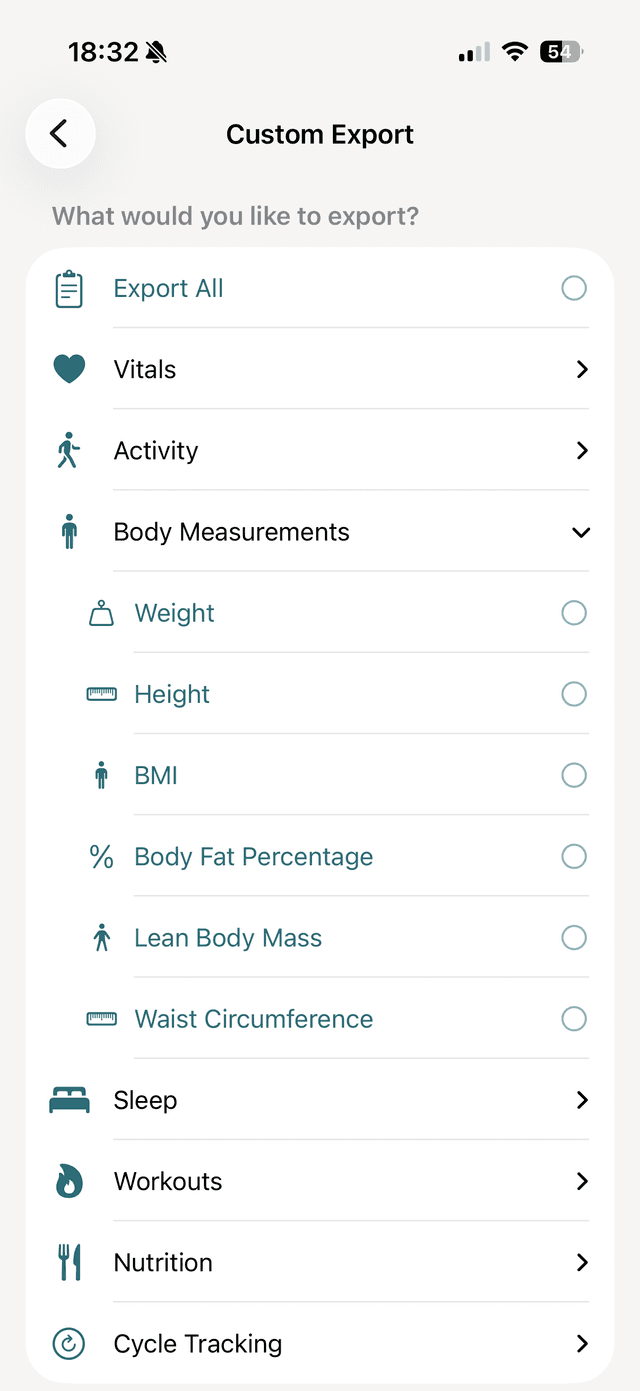Click the clipboard Export All icon
The image size is (640, 1391).
[x=69, y=288]
